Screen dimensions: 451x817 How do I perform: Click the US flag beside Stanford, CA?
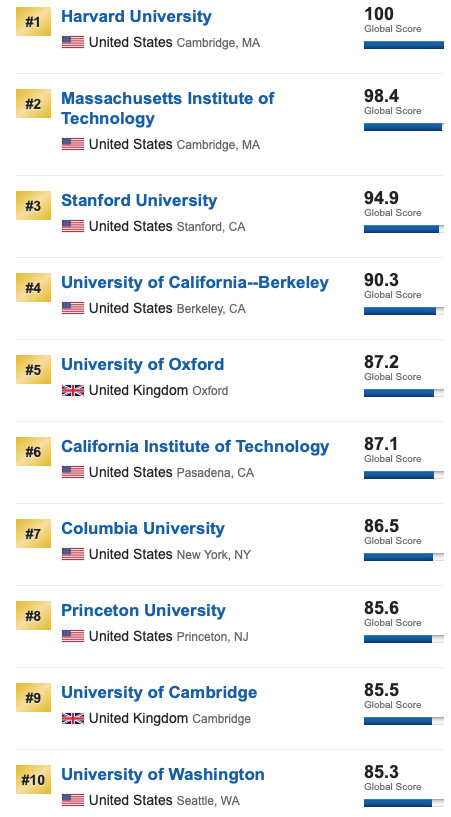pyautogui.click(x=73, y=226)
